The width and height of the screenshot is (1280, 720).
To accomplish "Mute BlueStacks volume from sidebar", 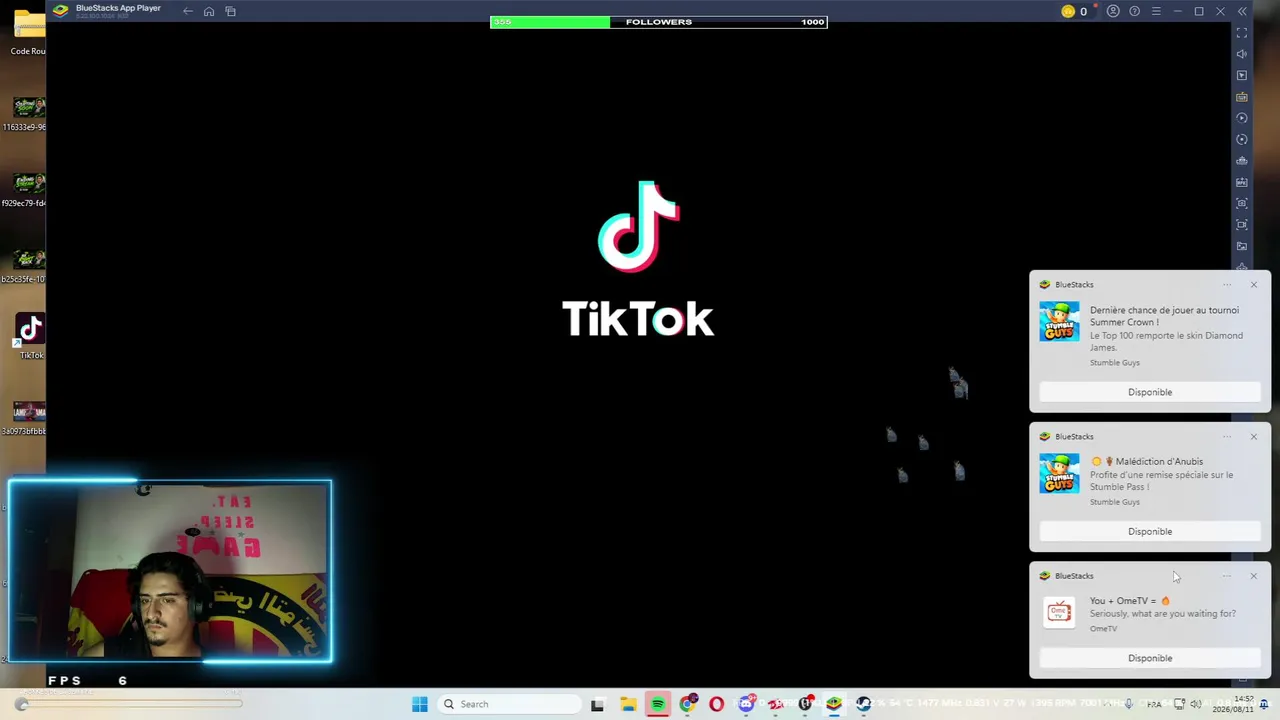I will [x=1242, y=54].
